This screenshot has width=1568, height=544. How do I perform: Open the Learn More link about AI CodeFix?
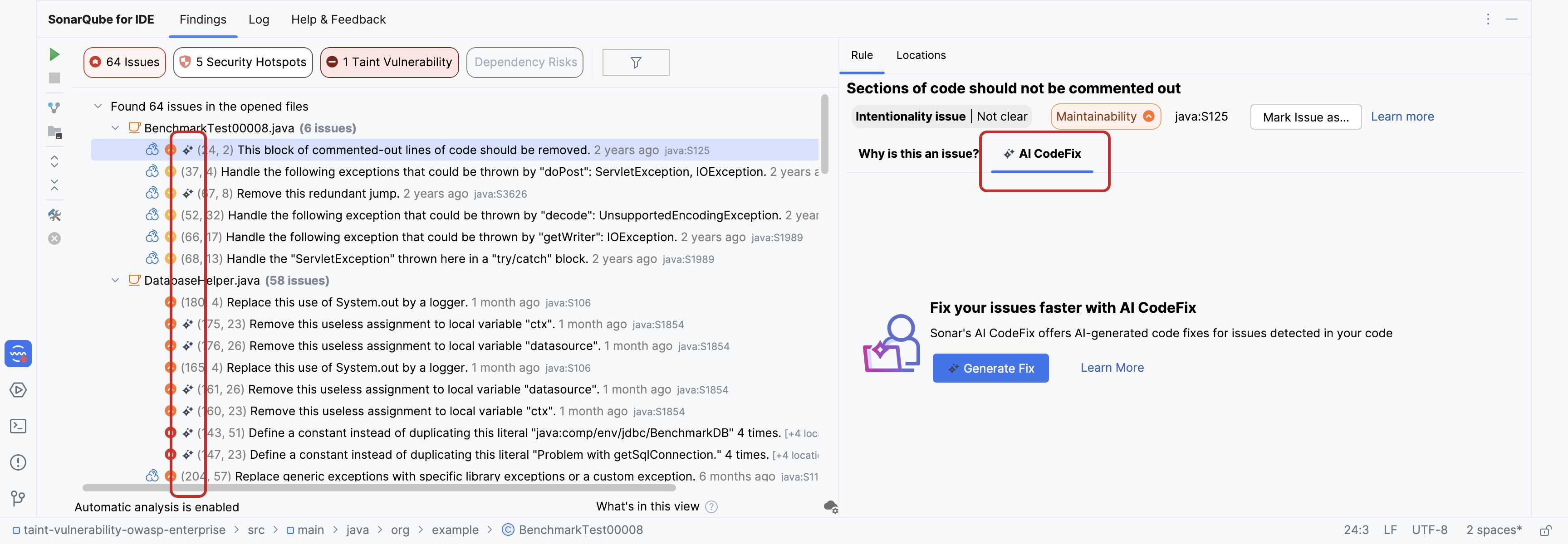coord(1112,368)
